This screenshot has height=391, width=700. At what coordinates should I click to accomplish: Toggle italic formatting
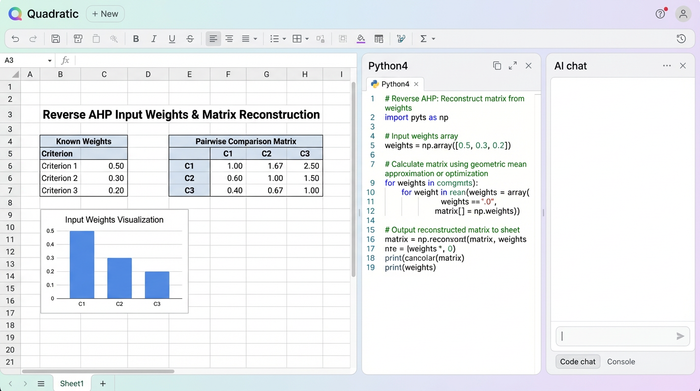(154, 39)
